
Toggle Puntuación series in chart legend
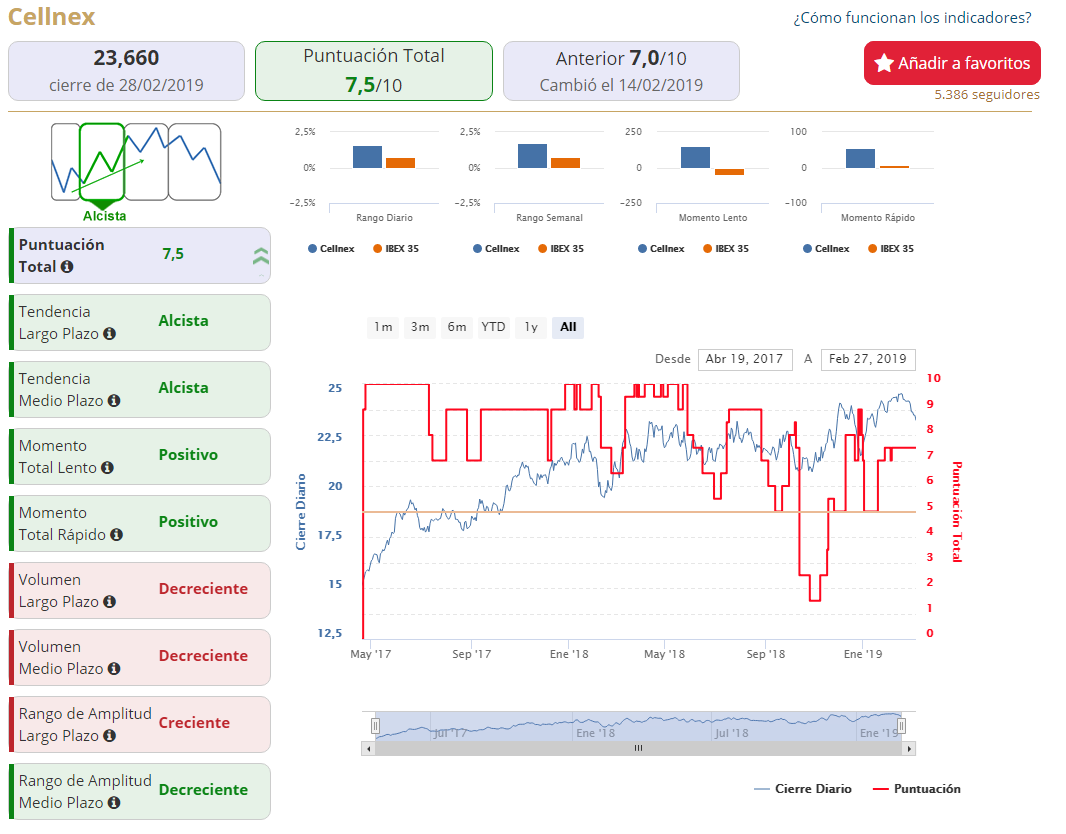click(917, 789)
